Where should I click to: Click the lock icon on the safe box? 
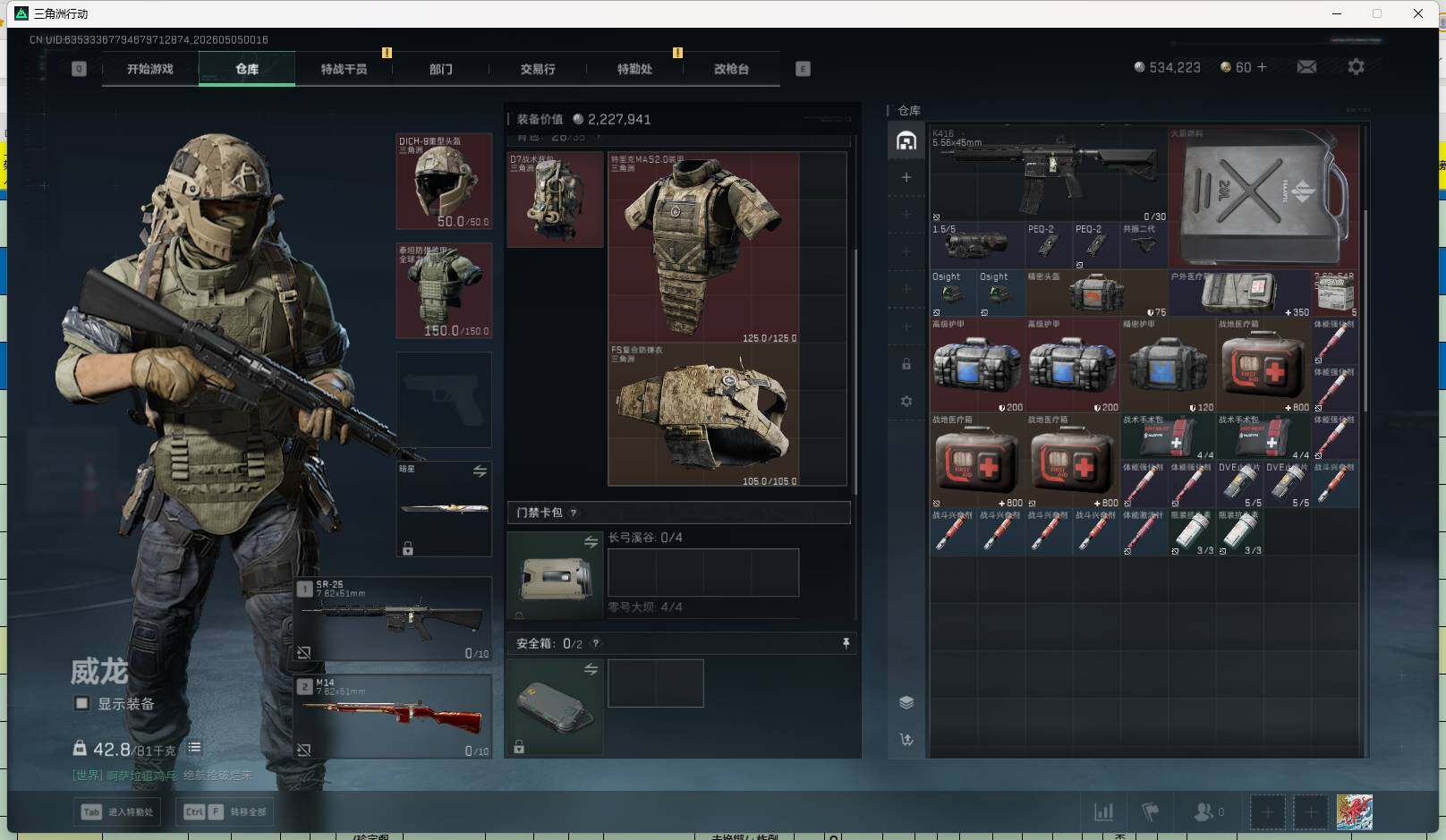pos(519,747)
